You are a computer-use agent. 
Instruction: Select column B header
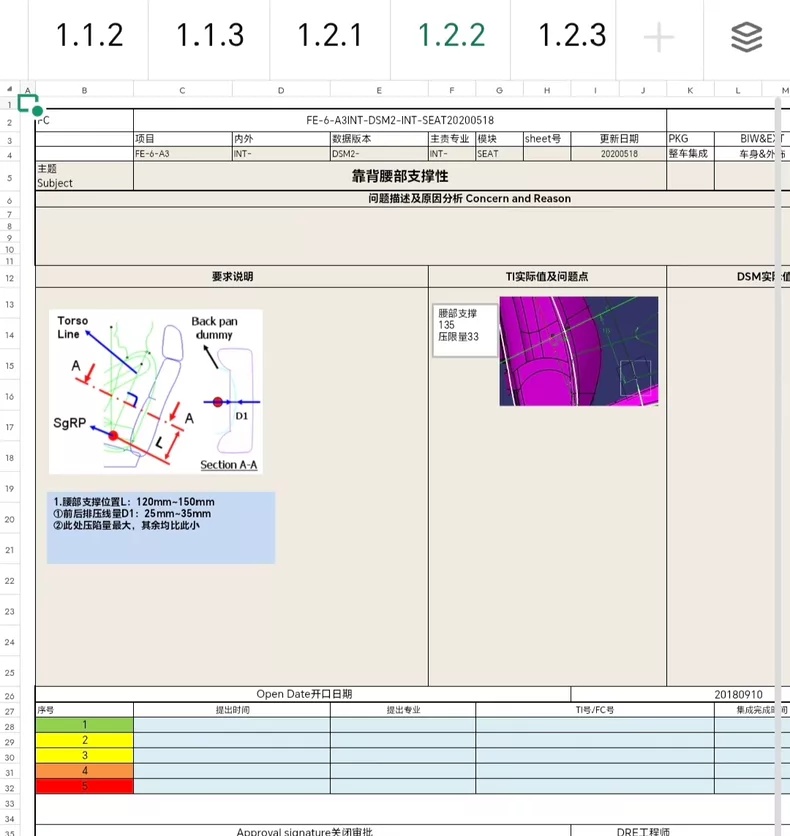pyautogui.click(x=84, y=90)
